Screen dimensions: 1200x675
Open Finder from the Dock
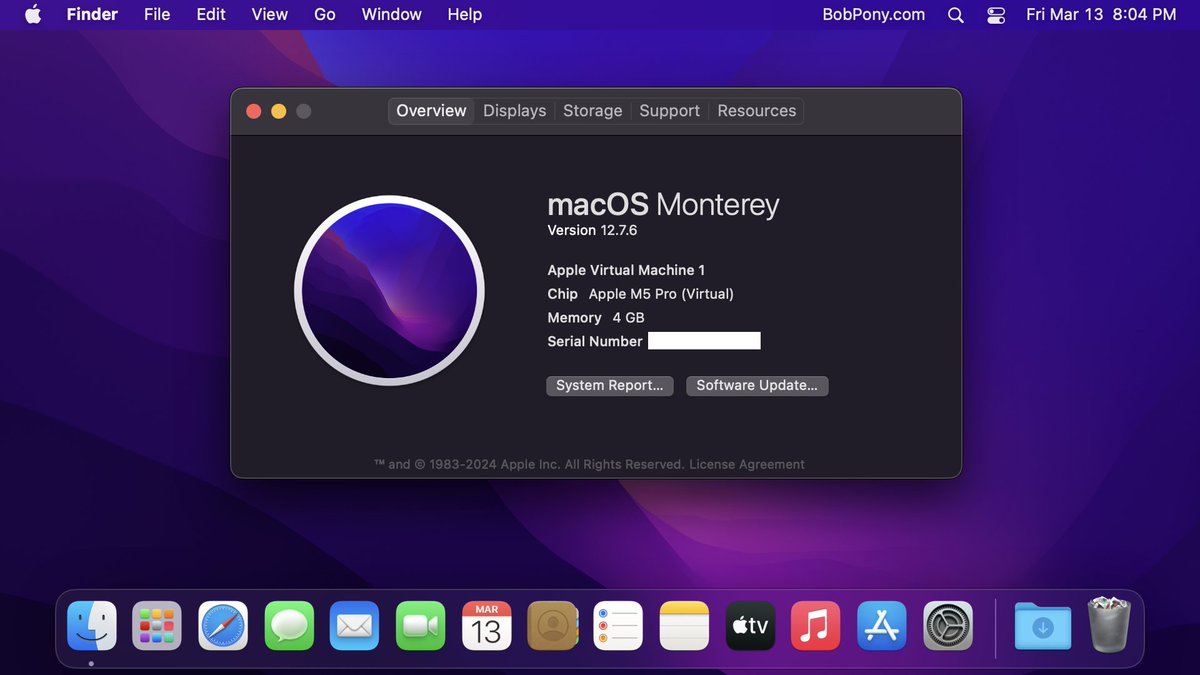(x=92, y=626)
